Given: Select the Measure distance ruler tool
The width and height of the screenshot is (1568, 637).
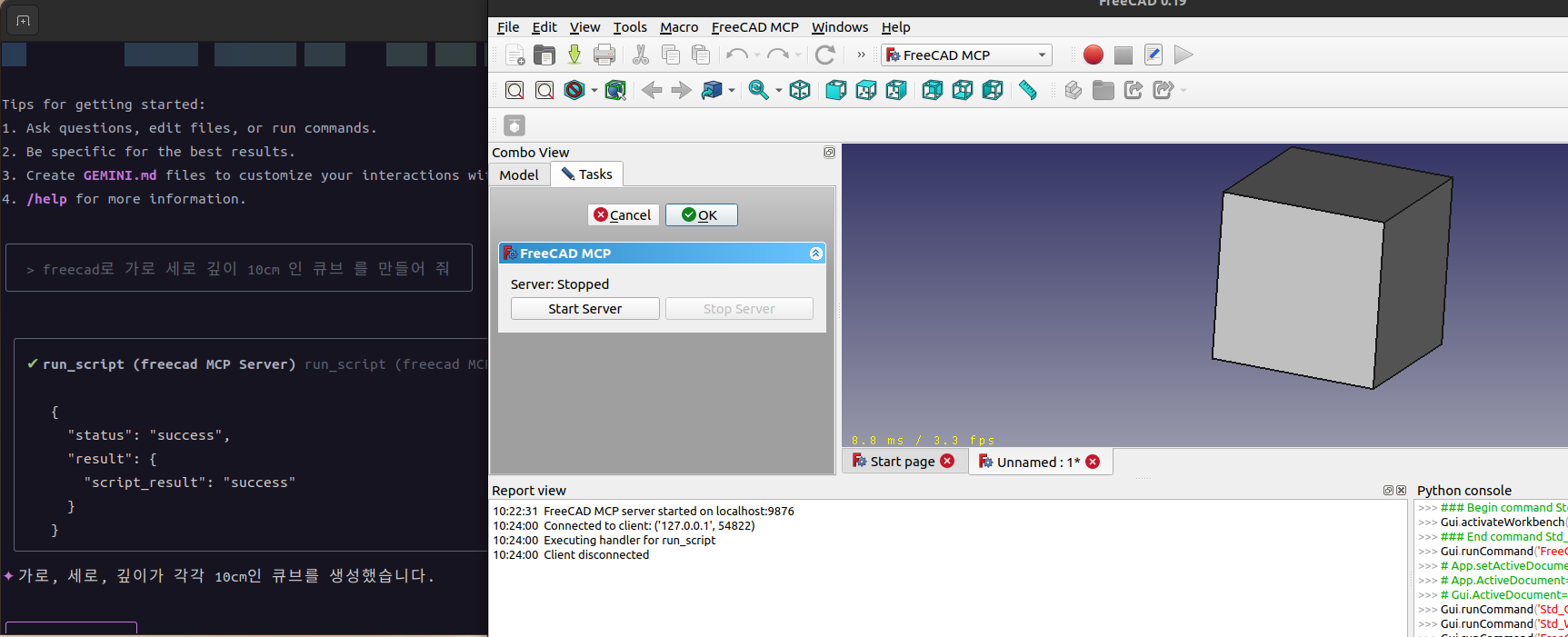Looking at the screenshot, I should tap(1028, 90).
